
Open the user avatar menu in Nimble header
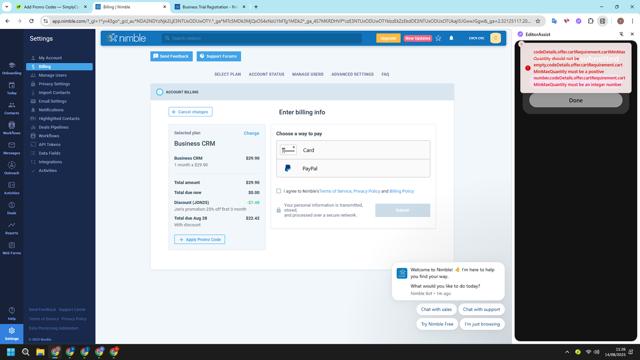click(496, 38)
